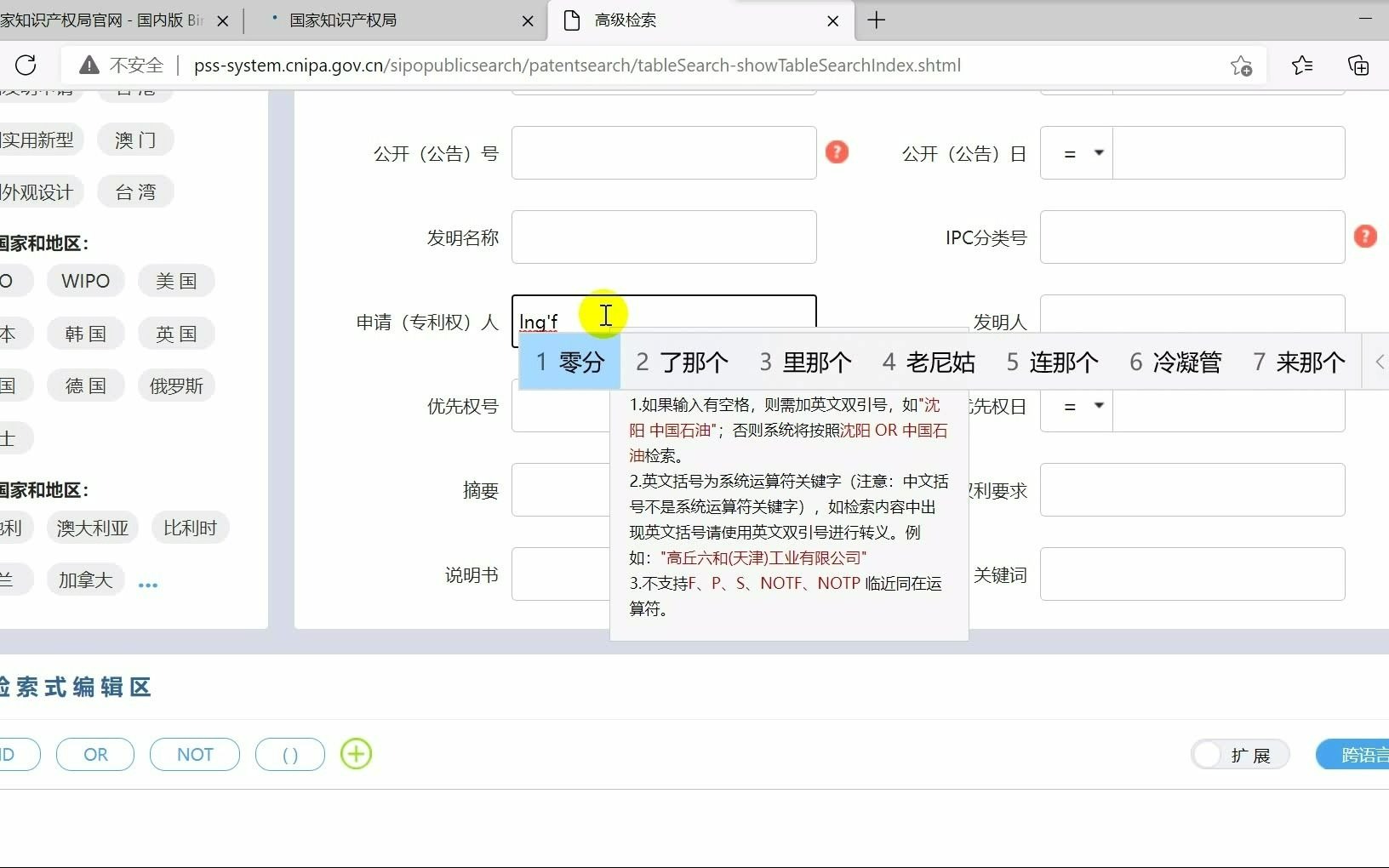This screenshot has height=868, width=1389.
Task: Select WIPO region filter
Action: 85,281
